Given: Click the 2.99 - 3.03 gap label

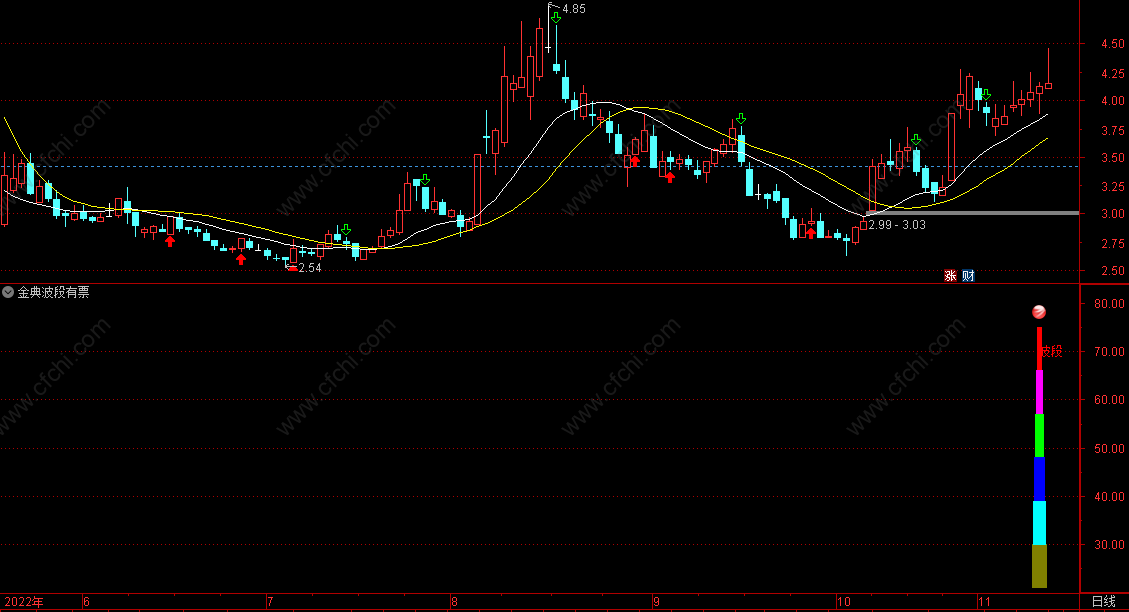Looking at the screenshot, I should click(897, 225).
